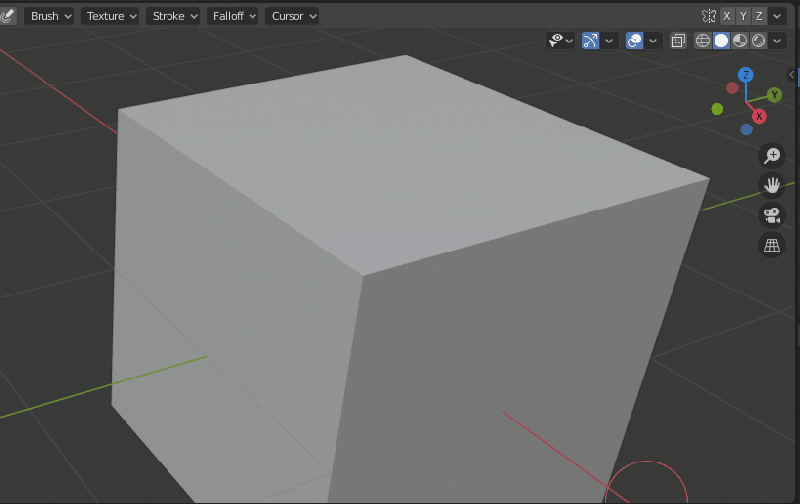The width and height of the screenshot is (800, 504).
Task: Toggle Z axis symmetry button
Action: point(759,16)
